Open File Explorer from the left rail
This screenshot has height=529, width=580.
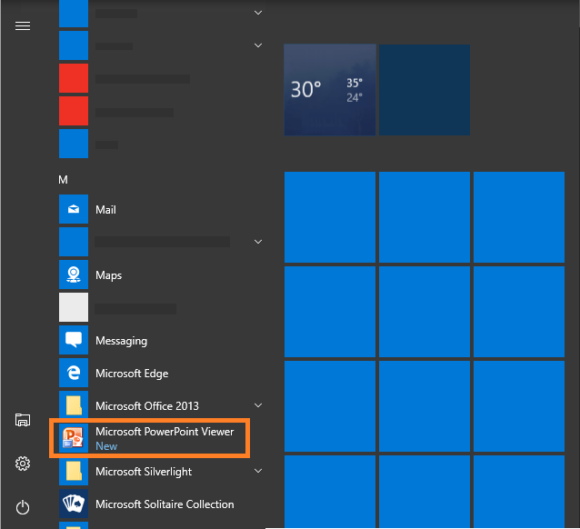tap(23, 420)
